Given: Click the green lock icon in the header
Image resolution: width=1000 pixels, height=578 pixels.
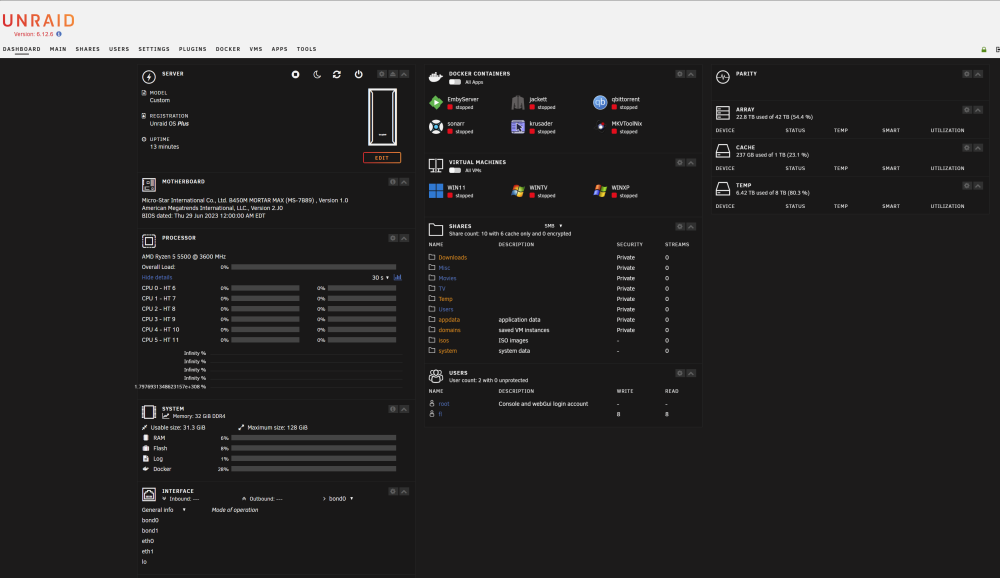Looking at the screenshot, I should (983, 50).
